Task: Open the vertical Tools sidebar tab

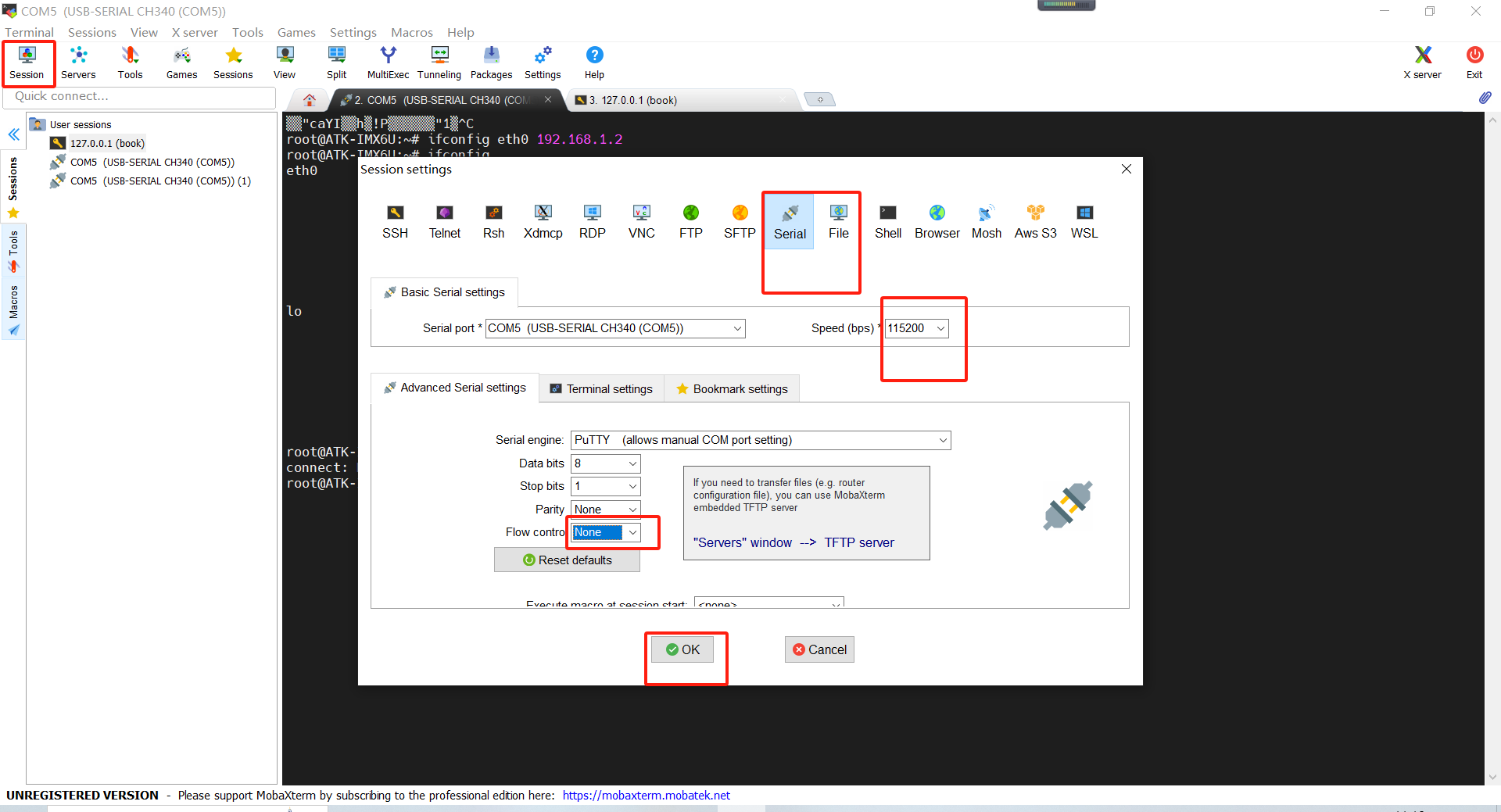Action: coord(13,251)
